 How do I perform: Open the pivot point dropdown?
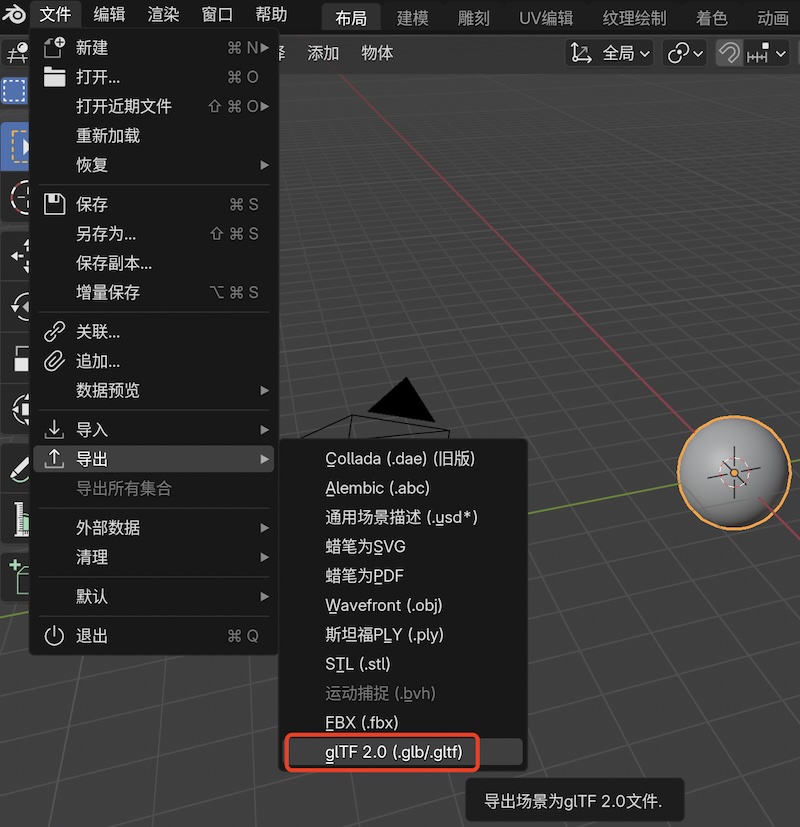685,53
